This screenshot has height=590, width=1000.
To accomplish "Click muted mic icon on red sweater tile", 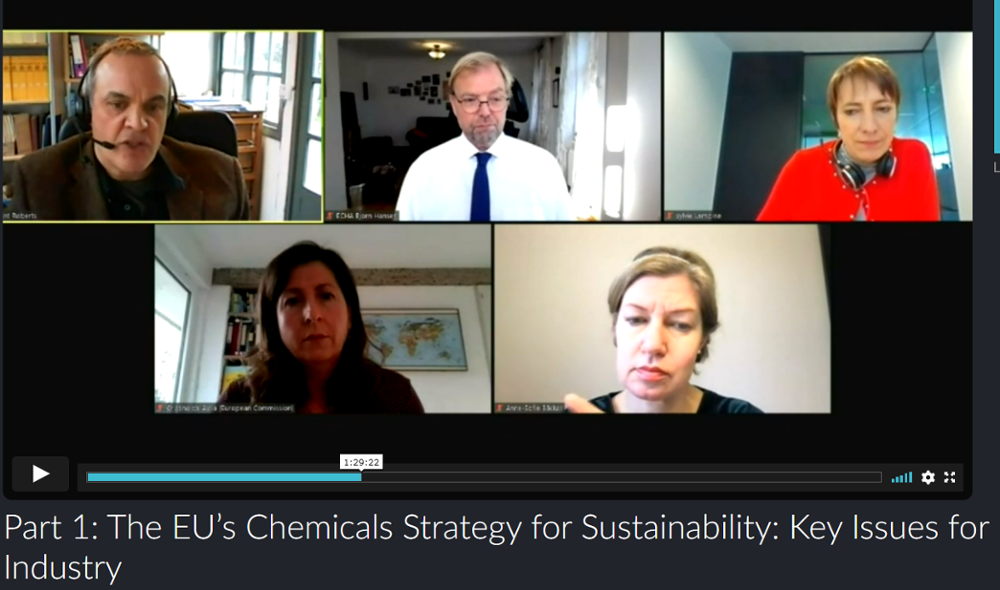I will tap(670, 216).
